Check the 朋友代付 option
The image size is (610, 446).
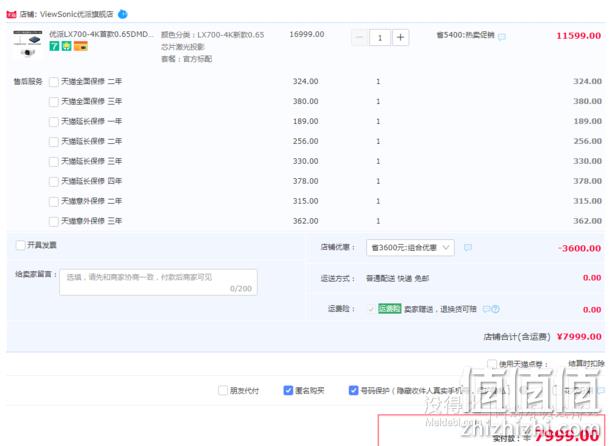coord(223,390)
